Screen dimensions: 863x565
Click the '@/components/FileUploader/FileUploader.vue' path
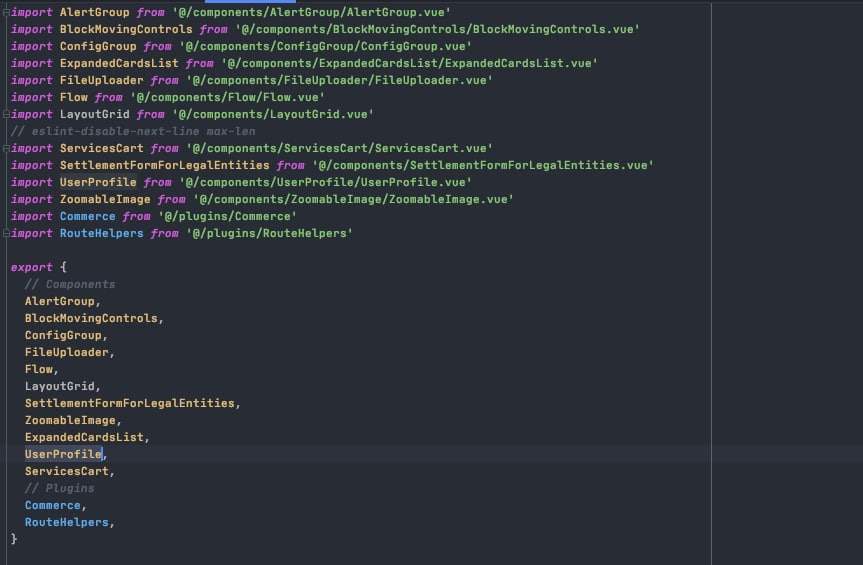339,80
